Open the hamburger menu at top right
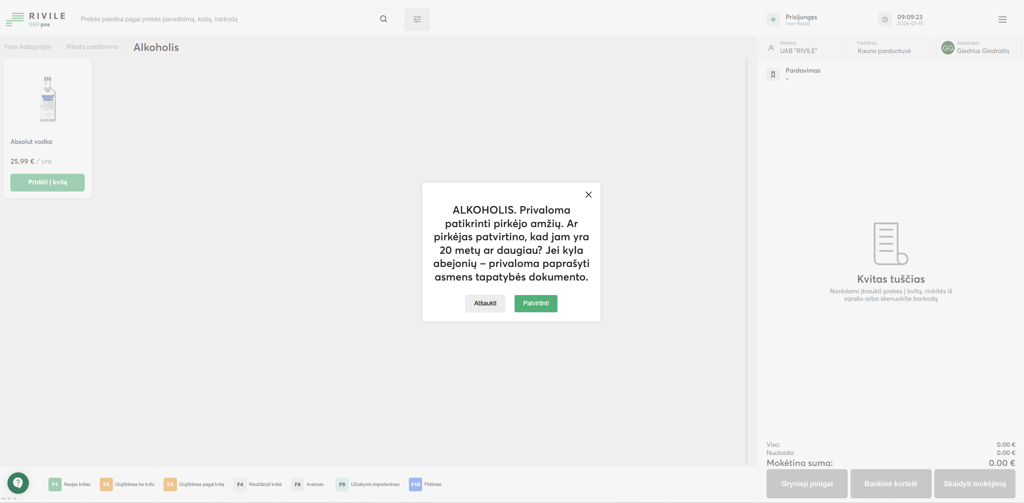This screenshot has width=1024, height=503. tap(1002, 19)
